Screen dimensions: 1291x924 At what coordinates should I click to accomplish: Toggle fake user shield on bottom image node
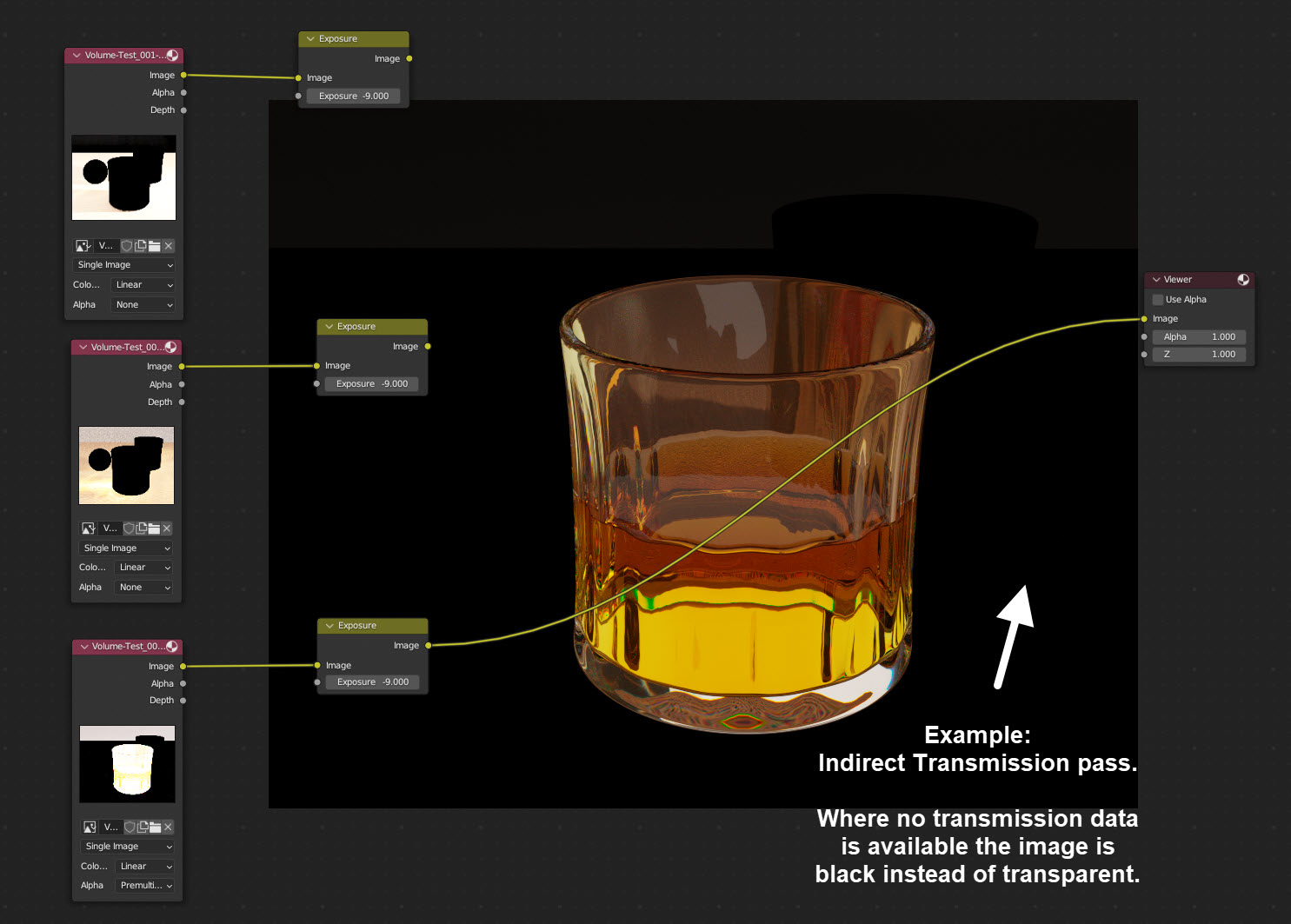tap(129, 827)
